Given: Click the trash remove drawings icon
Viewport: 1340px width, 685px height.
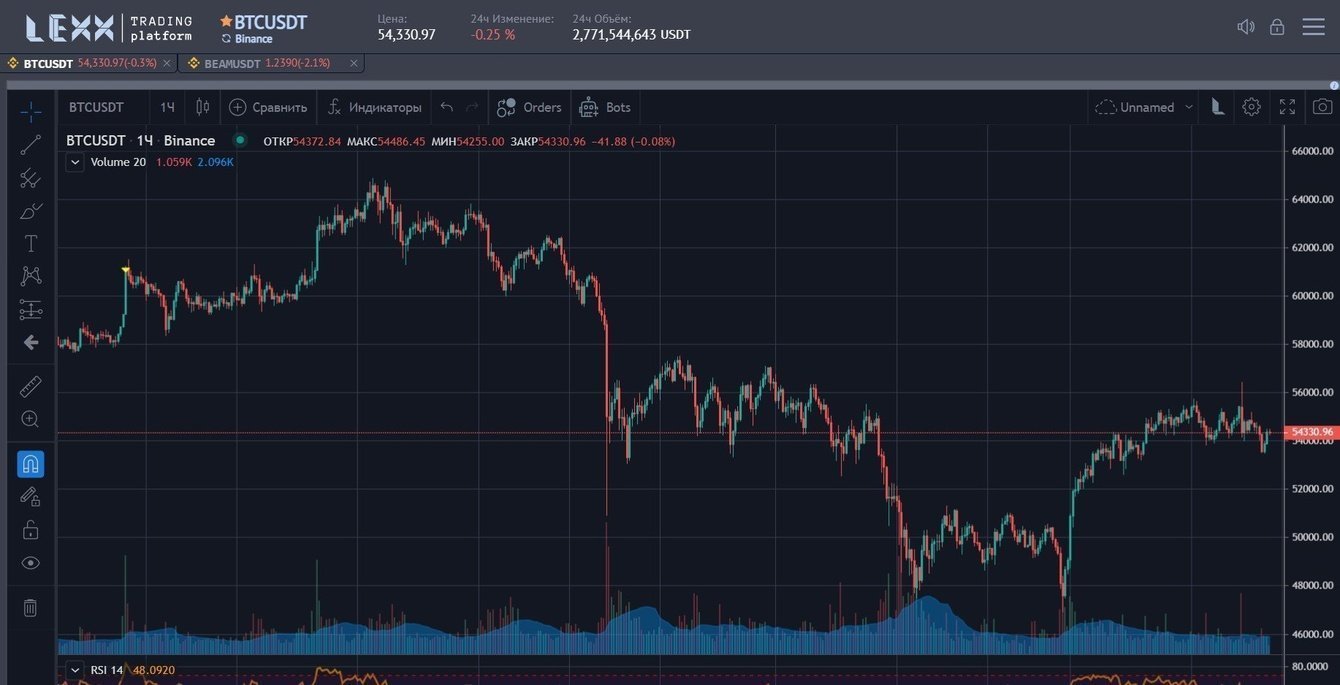Looking at the screenshot, I should (x=30, y=607).
